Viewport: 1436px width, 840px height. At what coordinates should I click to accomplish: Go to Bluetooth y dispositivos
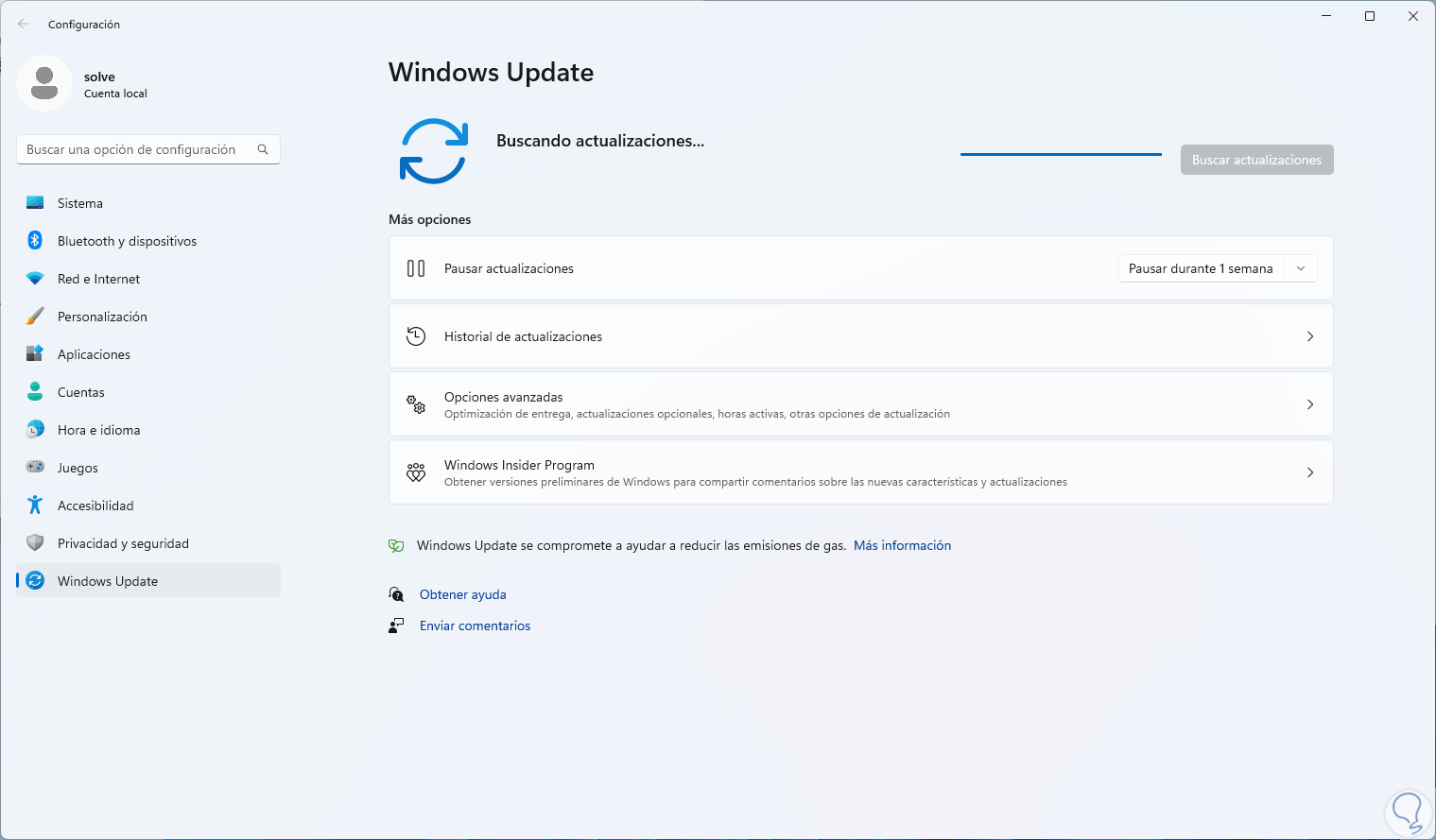tap(148, 241)
